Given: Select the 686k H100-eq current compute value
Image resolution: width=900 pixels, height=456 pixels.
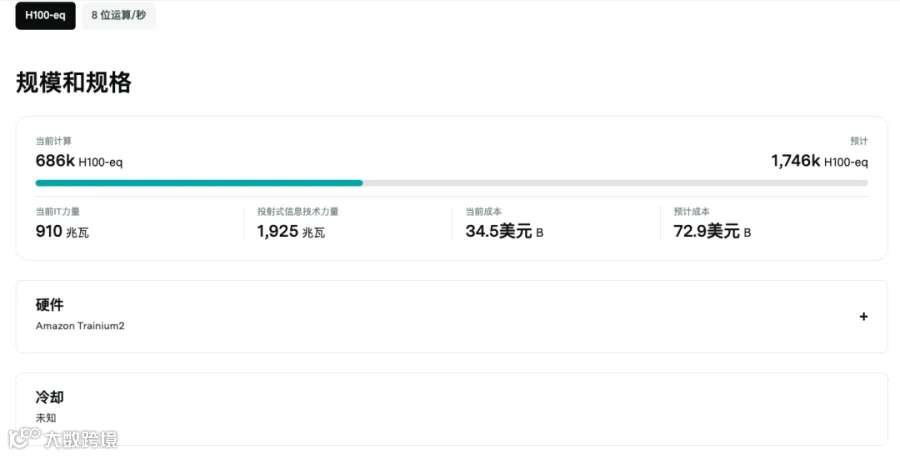Looking at the screenshot, I should click(x=79, y=161).
